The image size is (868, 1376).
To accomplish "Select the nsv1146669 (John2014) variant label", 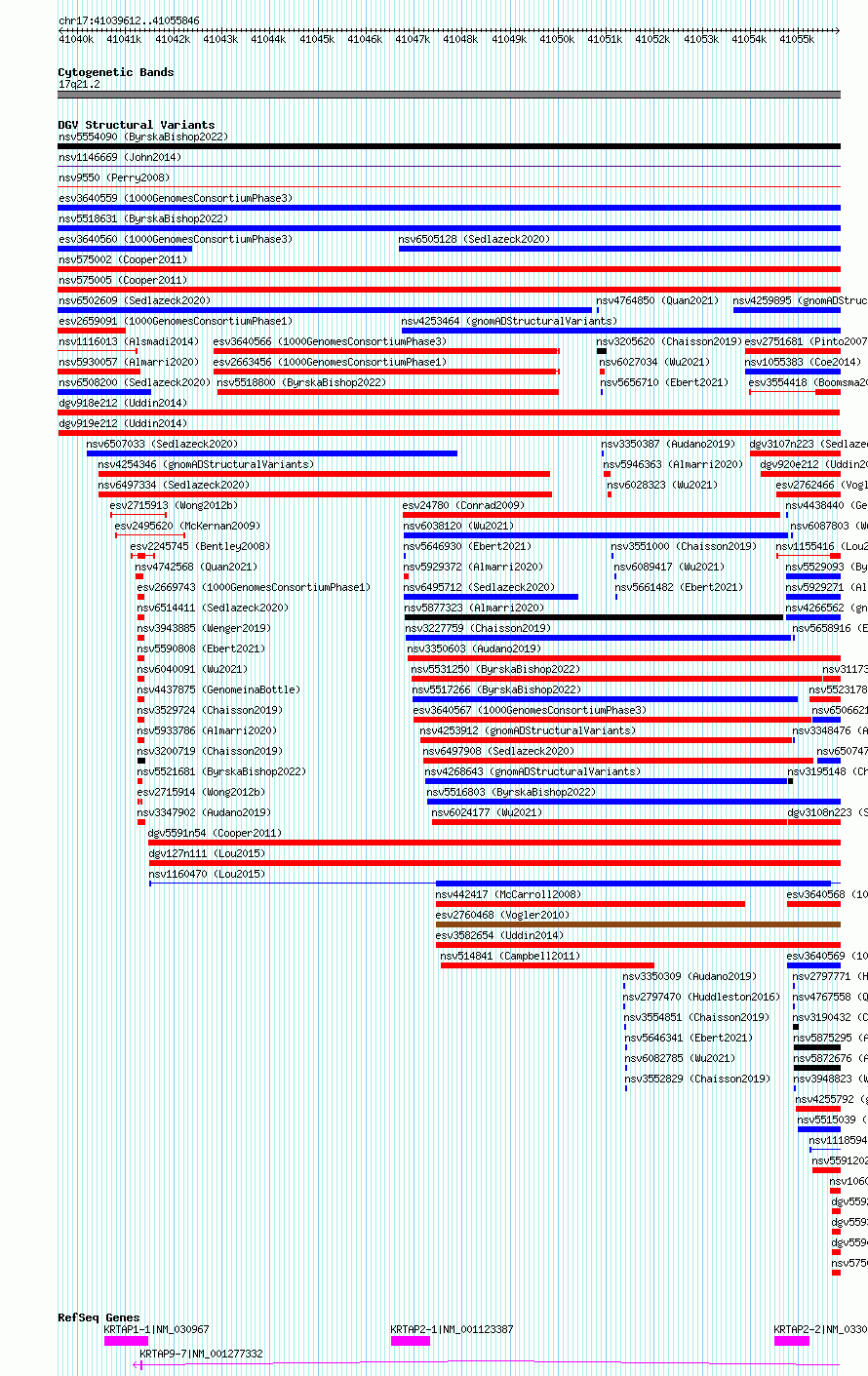I will [120, 157].
